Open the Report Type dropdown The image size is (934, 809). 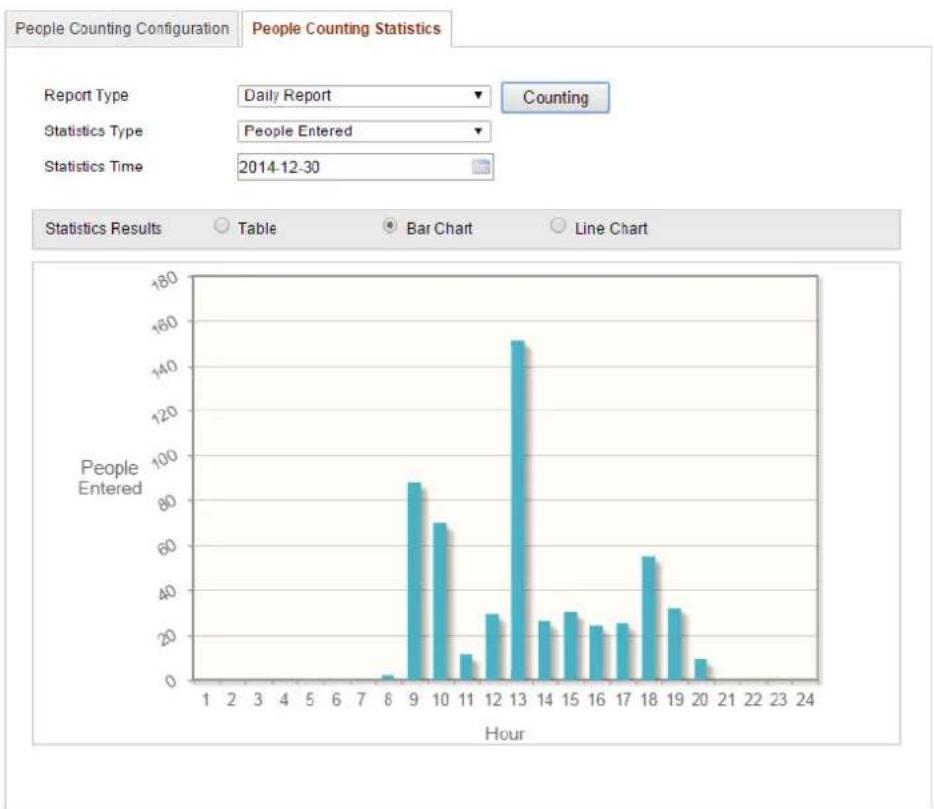364,96
